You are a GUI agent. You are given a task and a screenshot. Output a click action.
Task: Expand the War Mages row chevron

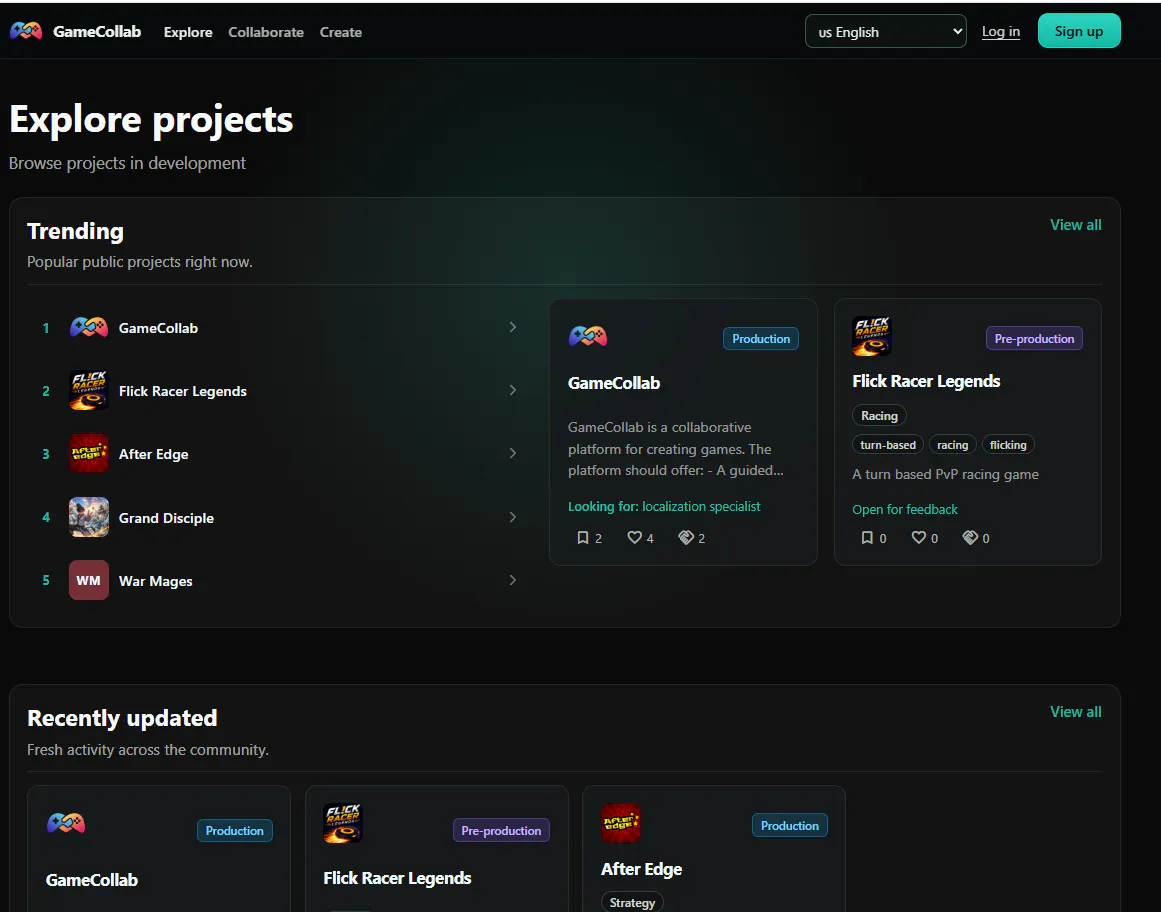(x=512, y=580)
